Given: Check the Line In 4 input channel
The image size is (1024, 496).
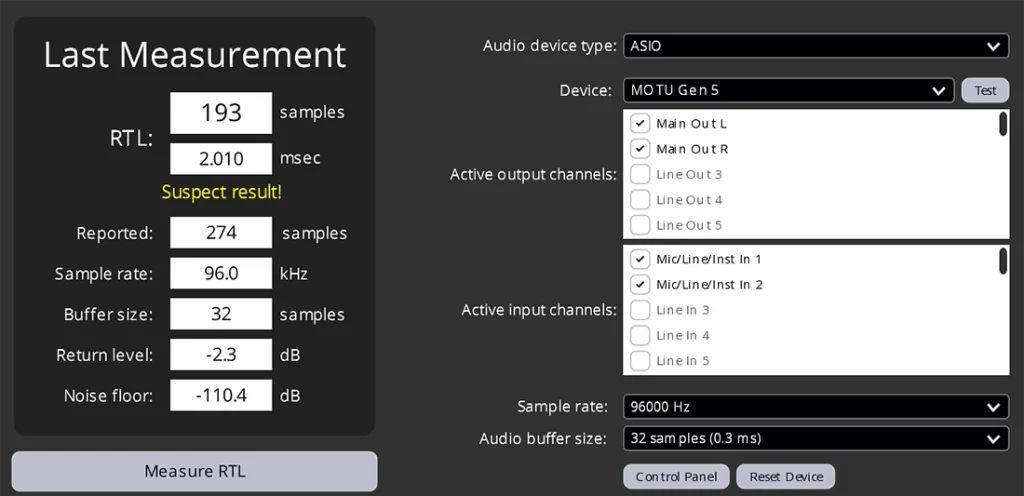Looking at the screenshot, I should click(x=640, y=335).
